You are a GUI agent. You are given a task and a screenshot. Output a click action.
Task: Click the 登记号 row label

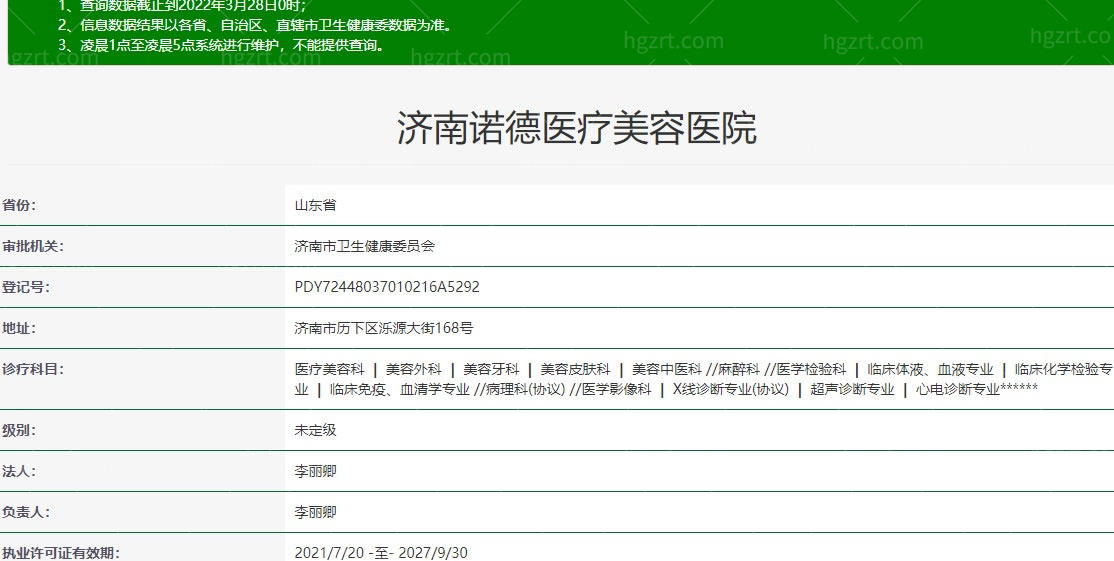[x=25, y=287]
